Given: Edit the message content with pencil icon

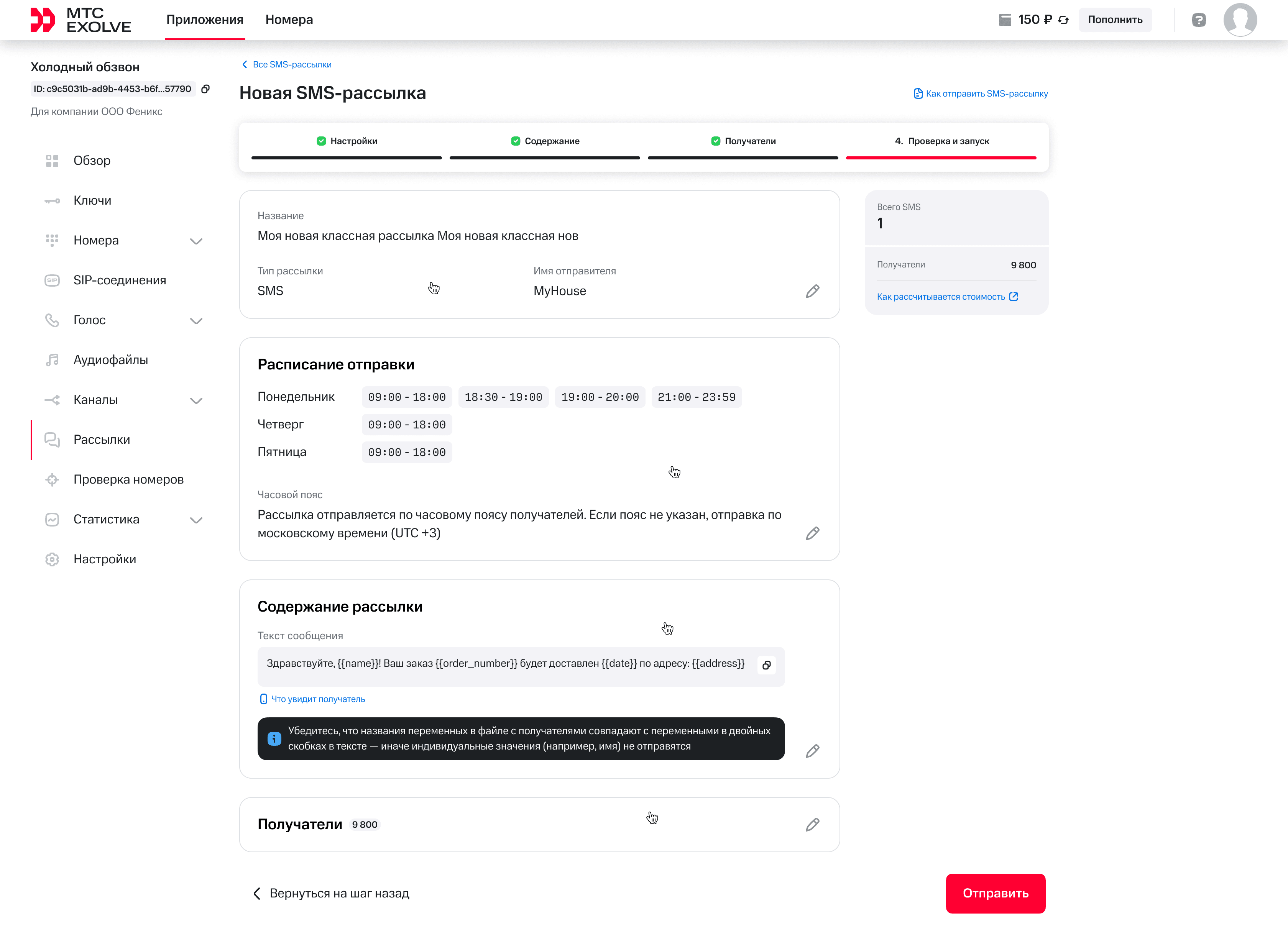Looking at the screenshot, I should 812,751.
